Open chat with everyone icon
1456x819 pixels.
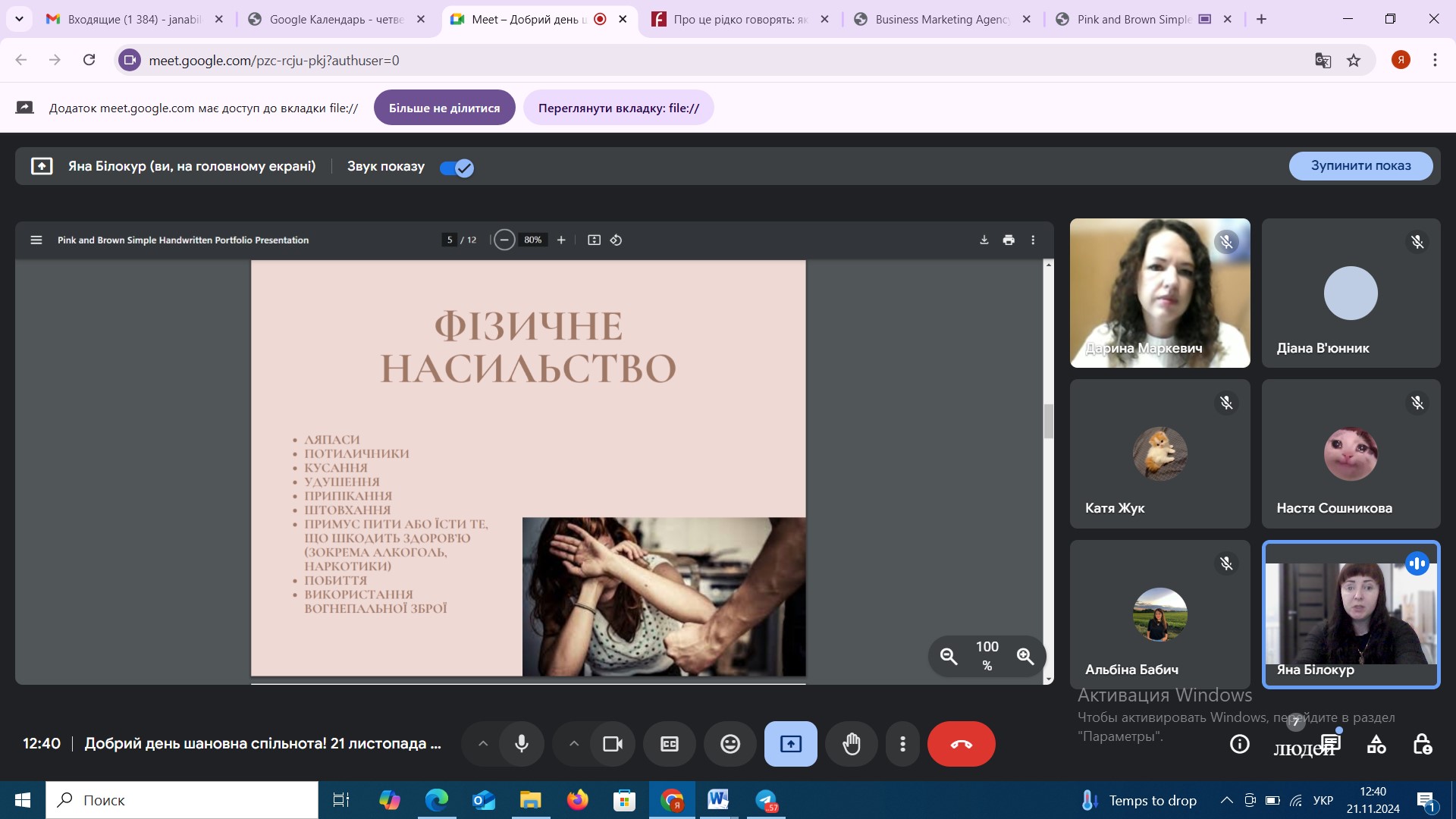pos(1331,743)
